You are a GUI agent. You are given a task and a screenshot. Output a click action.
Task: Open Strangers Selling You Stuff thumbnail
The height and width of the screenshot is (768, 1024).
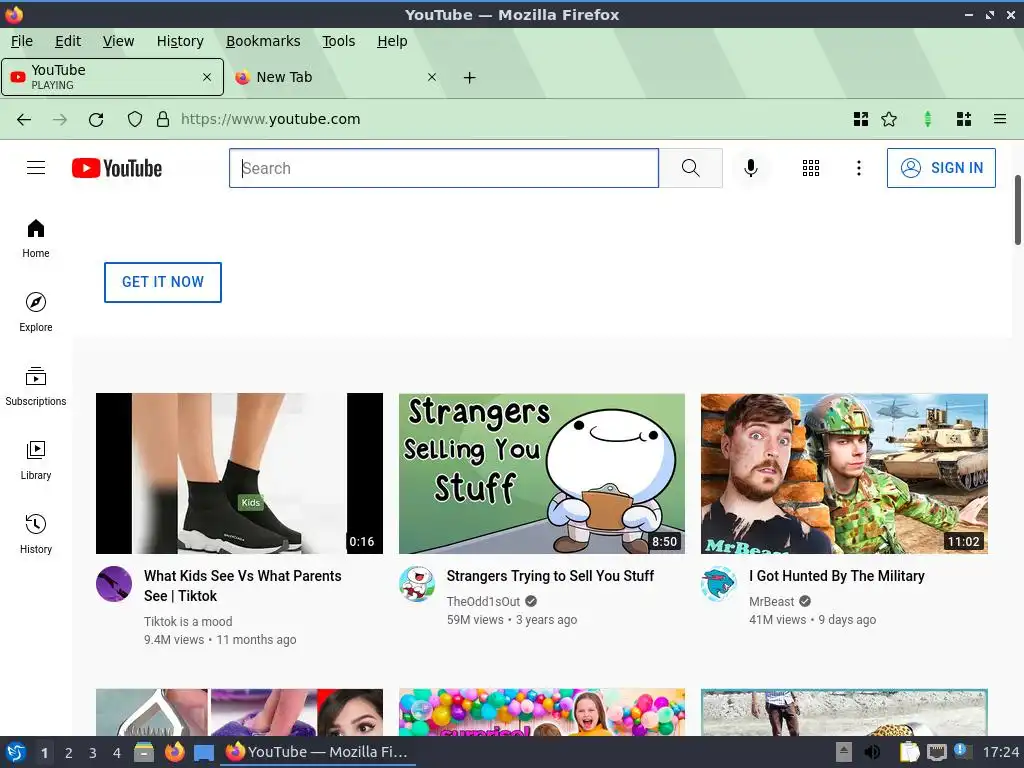[542, 473]
